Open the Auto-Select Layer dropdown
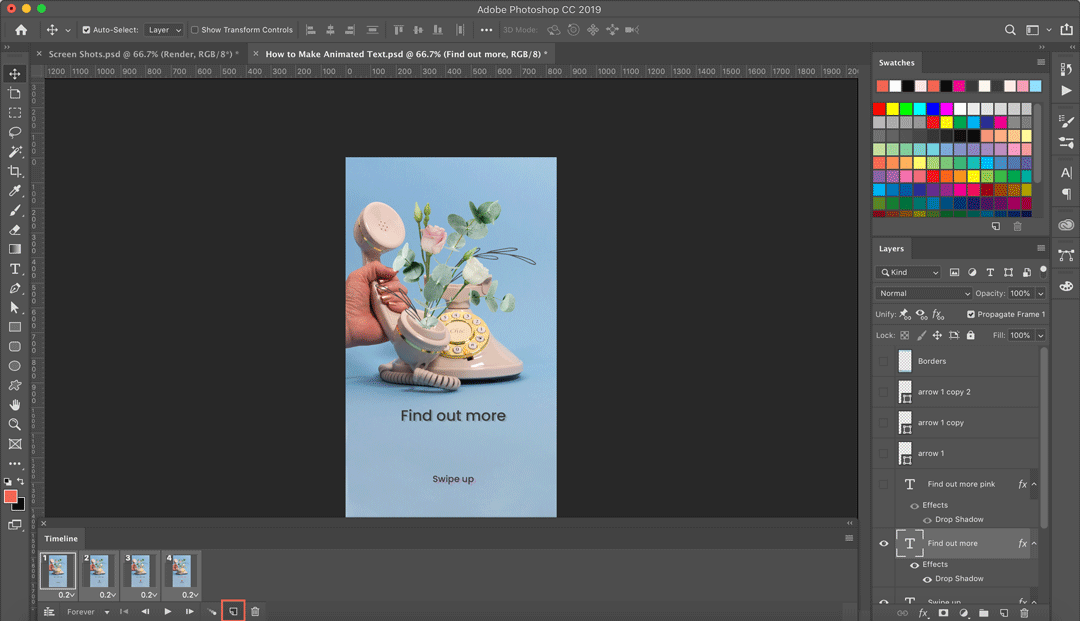Image resolution: width=1080 pixels, height=621 pixels. click(163, 30)
